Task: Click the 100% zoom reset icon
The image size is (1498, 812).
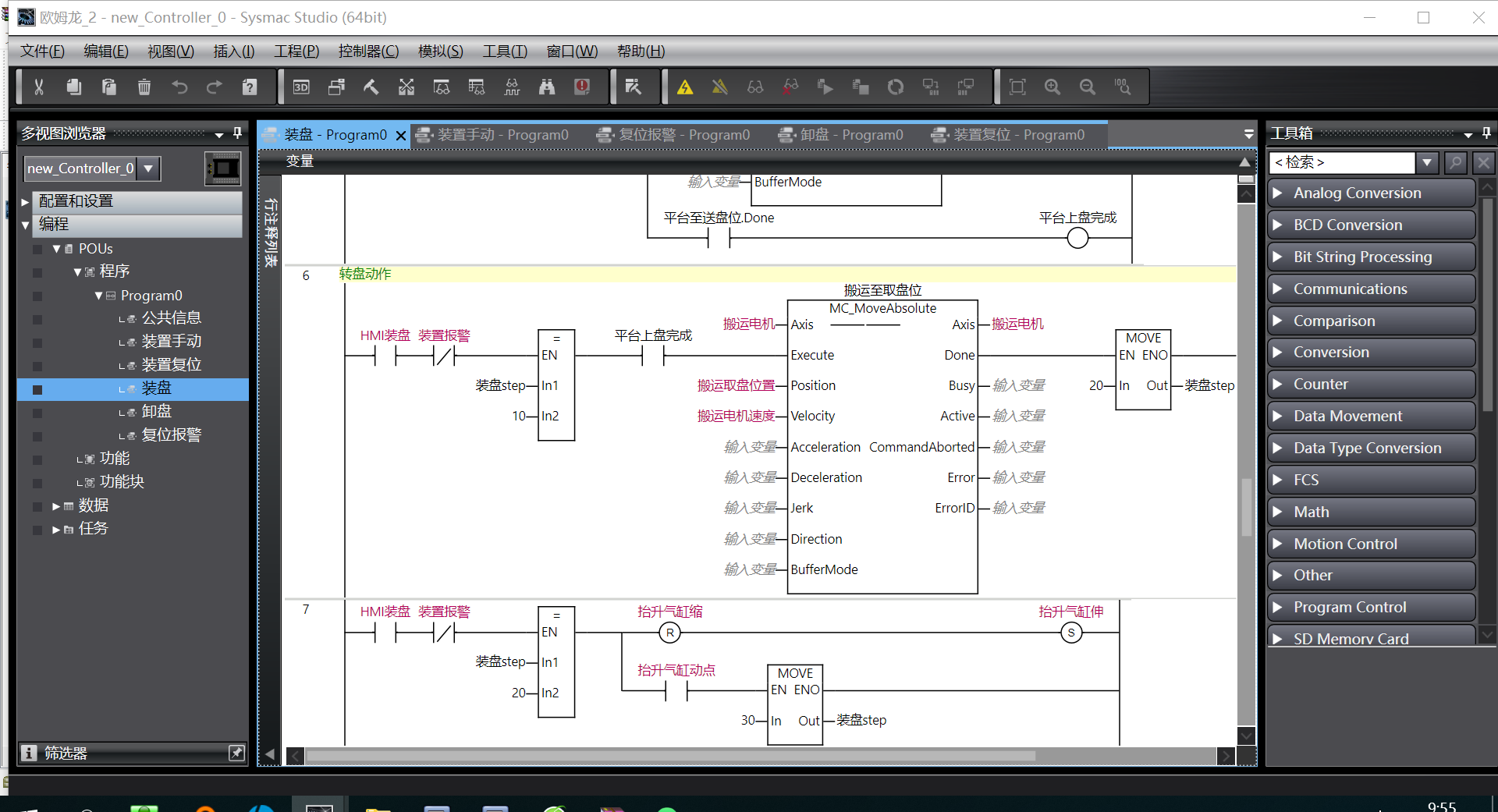Action: (1123, 87)
